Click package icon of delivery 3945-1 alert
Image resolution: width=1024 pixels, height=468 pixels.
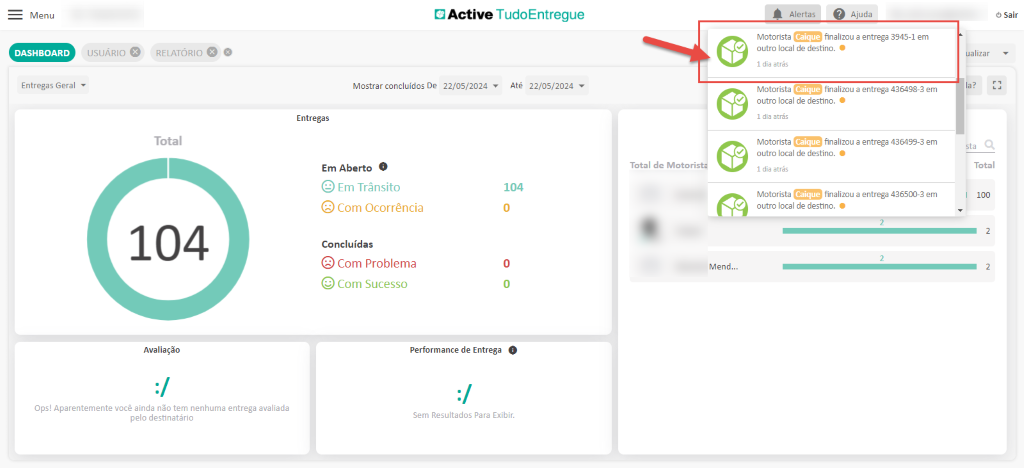coord(734,51)
